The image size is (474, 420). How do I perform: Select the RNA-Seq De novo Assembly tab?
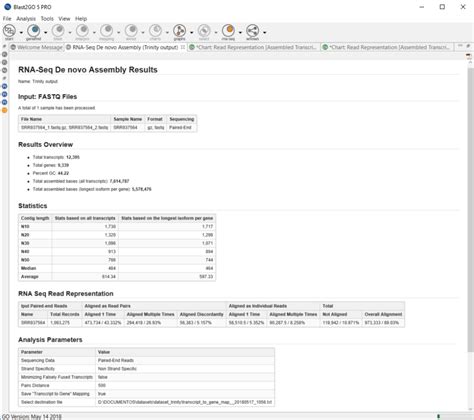125,47
